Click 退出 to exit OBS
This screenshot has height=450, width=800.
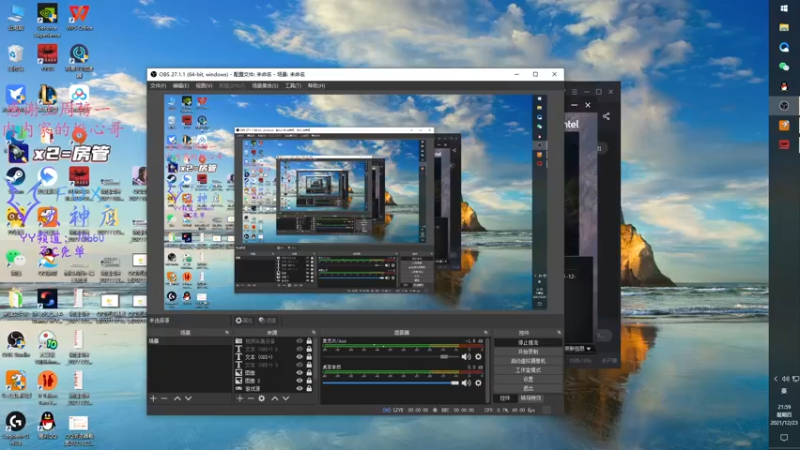(528, 388)
